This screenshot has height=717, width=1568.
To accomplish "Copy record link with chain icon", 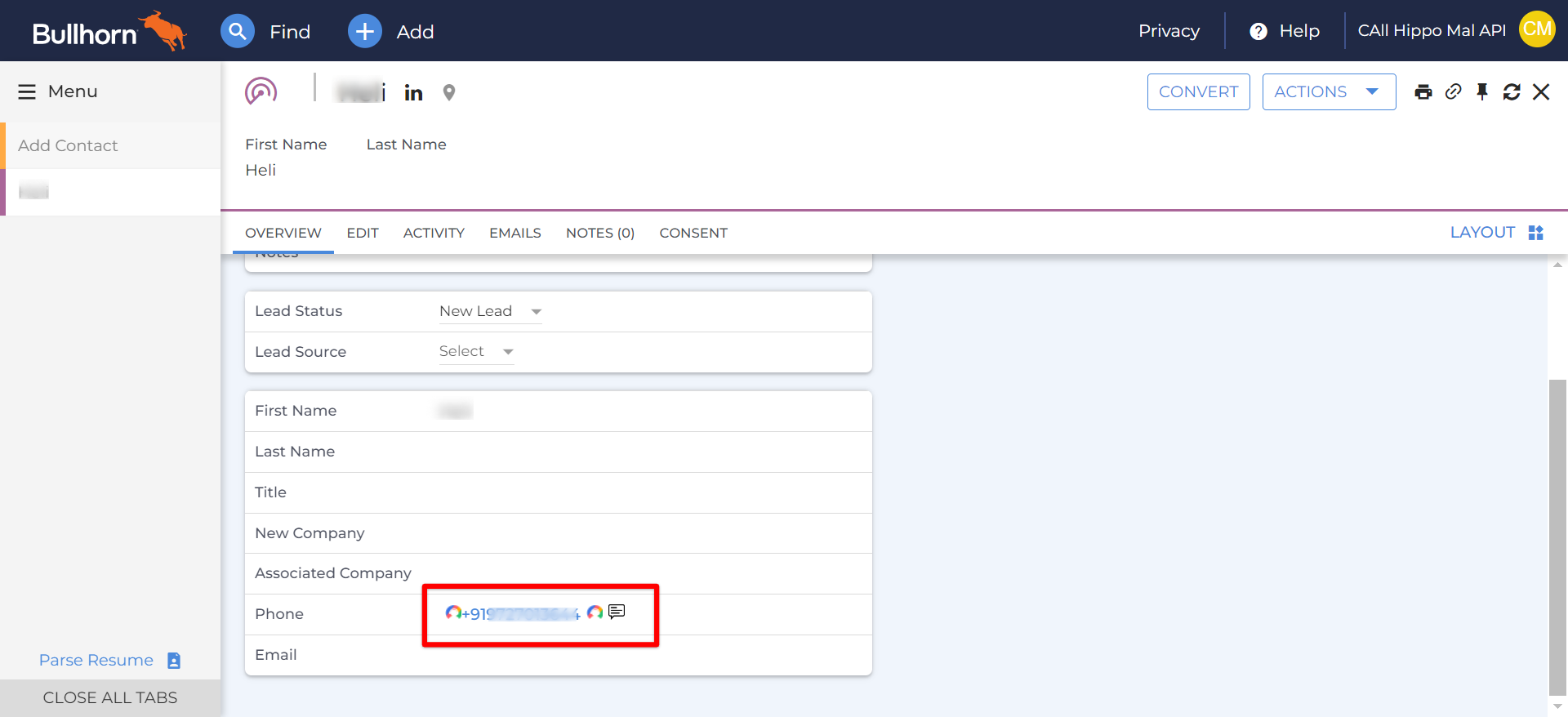I will (1453, 91).
